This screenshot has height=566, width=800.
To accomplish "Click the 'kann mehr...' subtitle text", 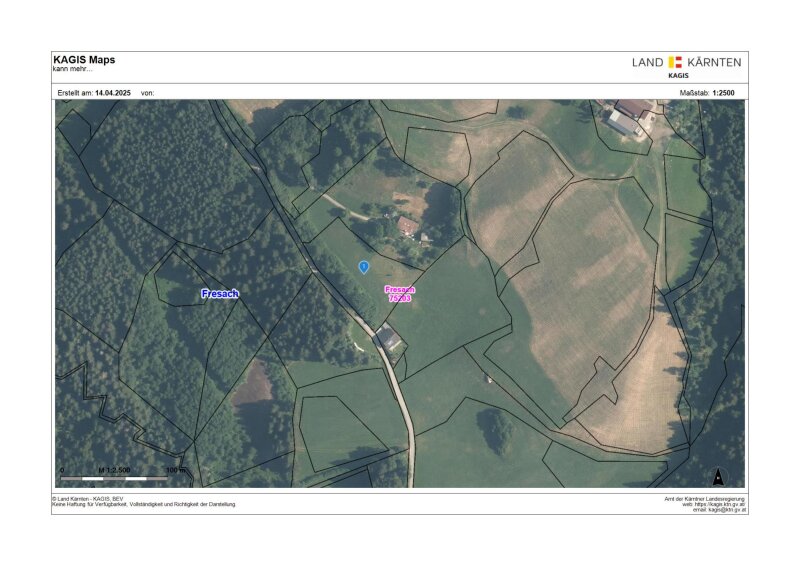I will click(x=71, y=69).
